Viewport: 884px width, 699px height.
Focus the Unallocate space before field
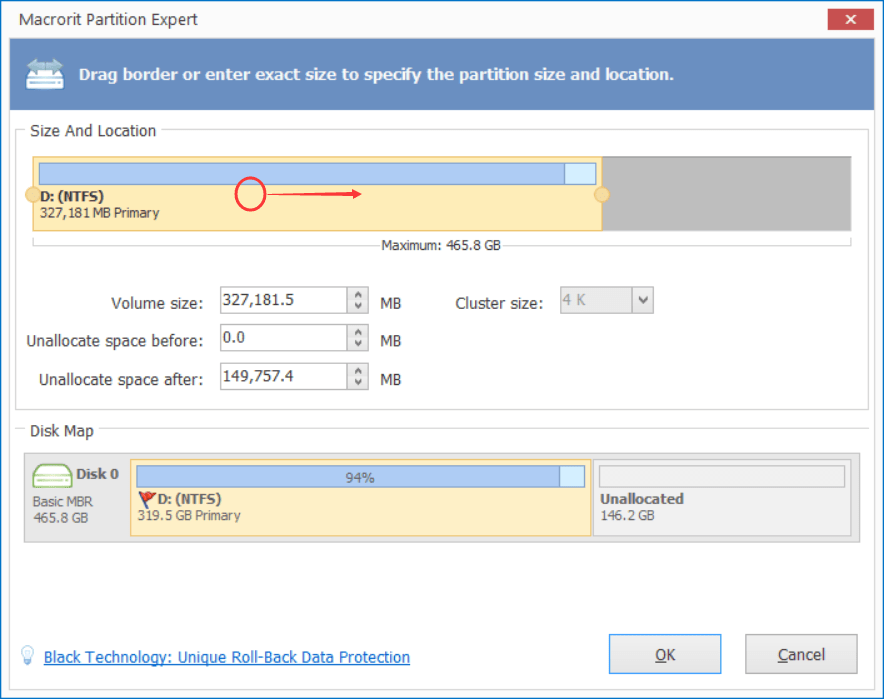point(284,338)
